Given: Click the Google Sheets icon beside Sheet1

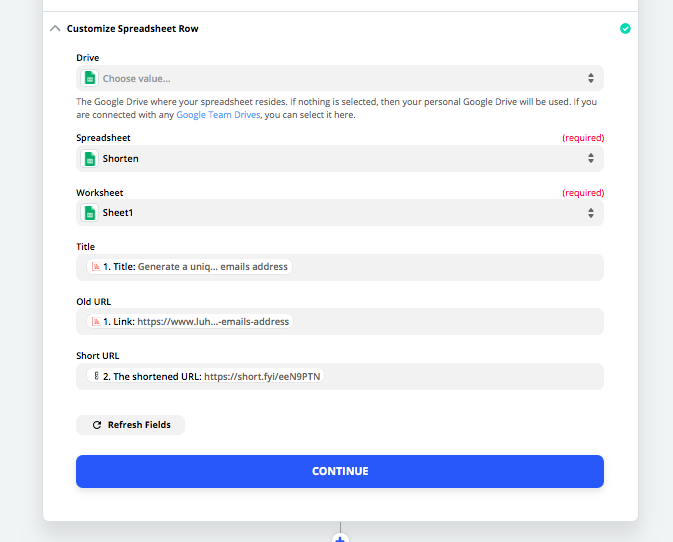Looking at the screenshot, I should [90, 213].
